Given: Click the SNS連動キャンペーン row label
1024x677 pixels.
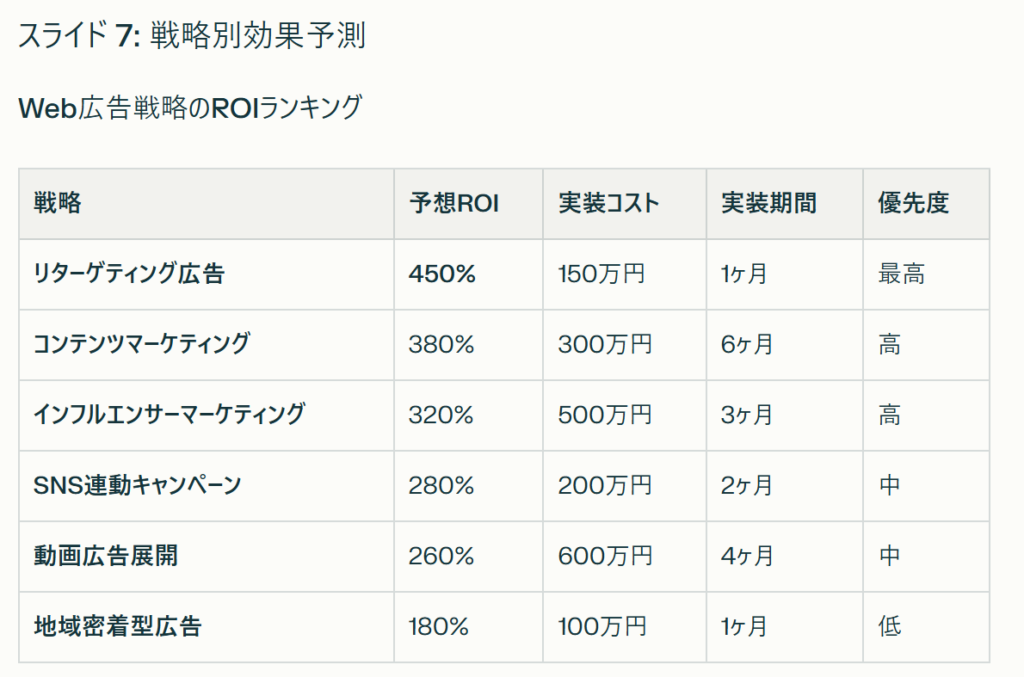Looking at the screenshot, I should click(x=137, y=486).
